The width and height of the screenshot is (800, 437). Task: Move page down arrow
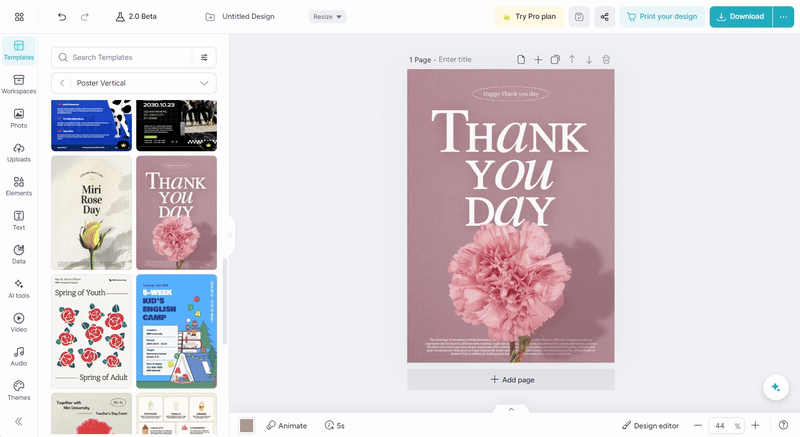pyautogui.click(x=589, y=60)
